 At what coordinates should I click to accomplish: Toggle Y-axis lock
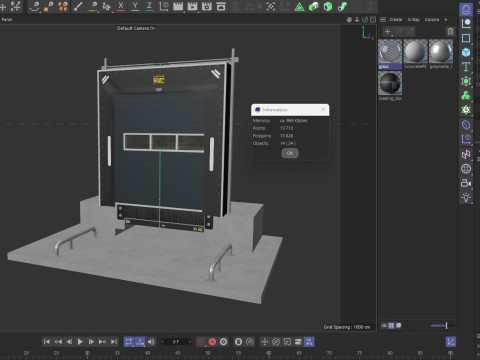point(135,6)
